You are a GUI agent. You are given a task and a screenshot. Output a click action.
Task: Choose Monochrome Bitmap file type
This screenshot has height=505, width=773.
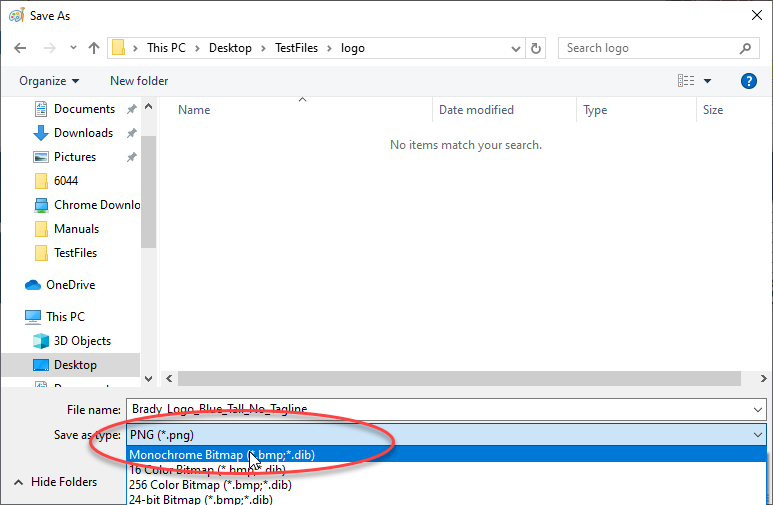(x=222, y=455)
